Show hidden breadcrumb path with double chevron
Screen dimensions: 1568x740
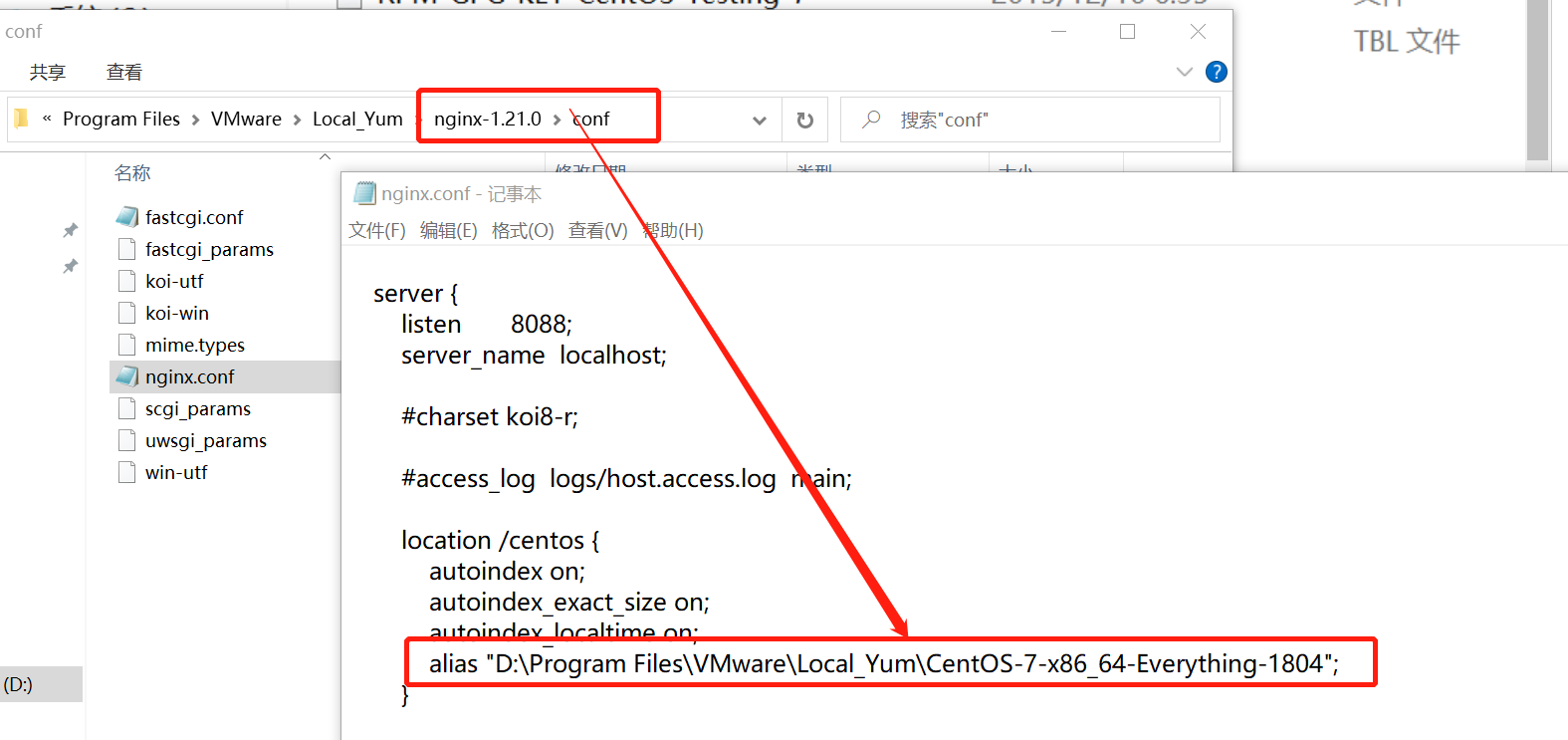[47, 119]
